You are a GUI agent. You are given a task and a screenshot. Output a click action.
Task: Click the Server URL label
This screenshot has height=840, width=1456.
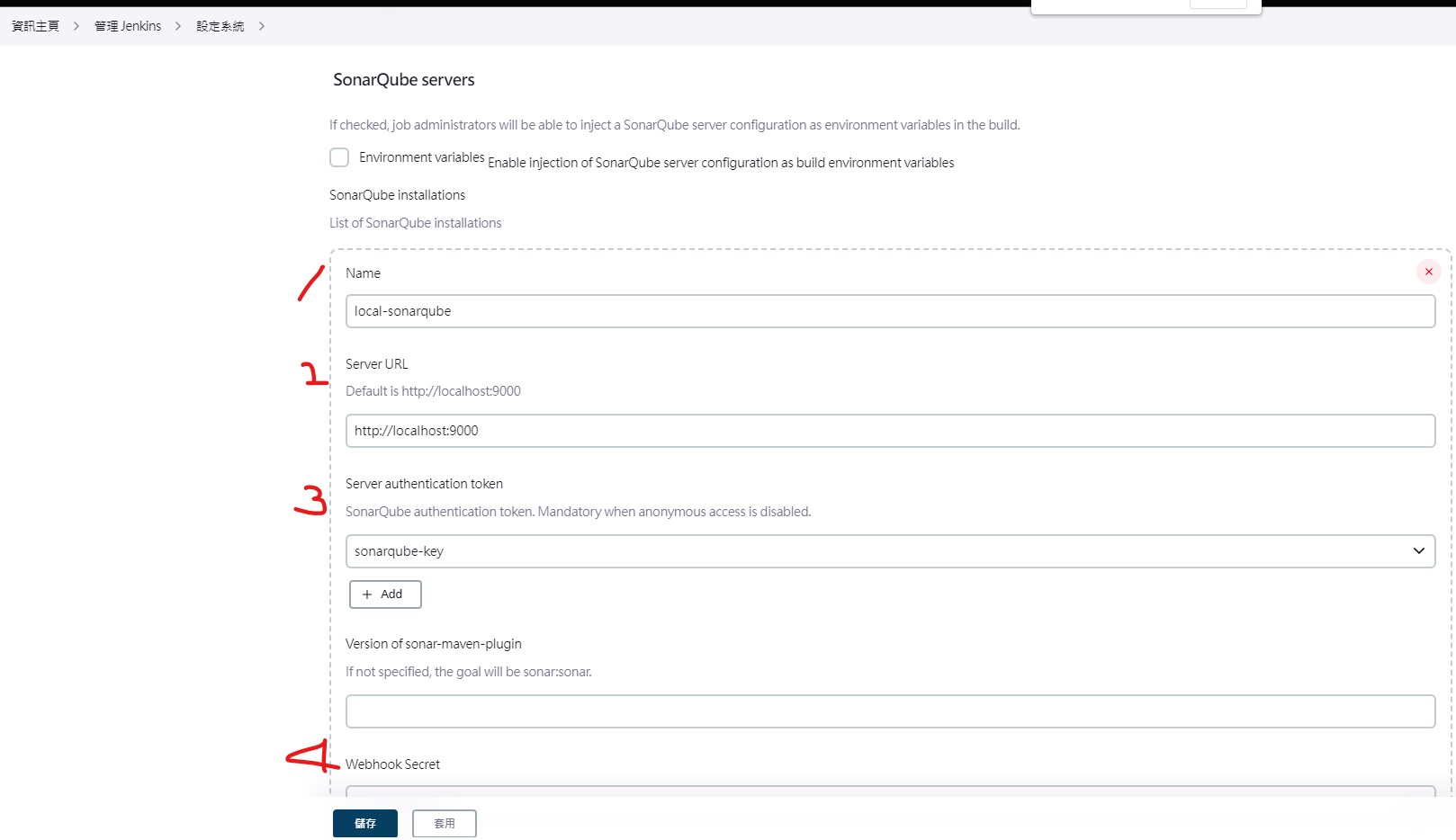[377, 364]
